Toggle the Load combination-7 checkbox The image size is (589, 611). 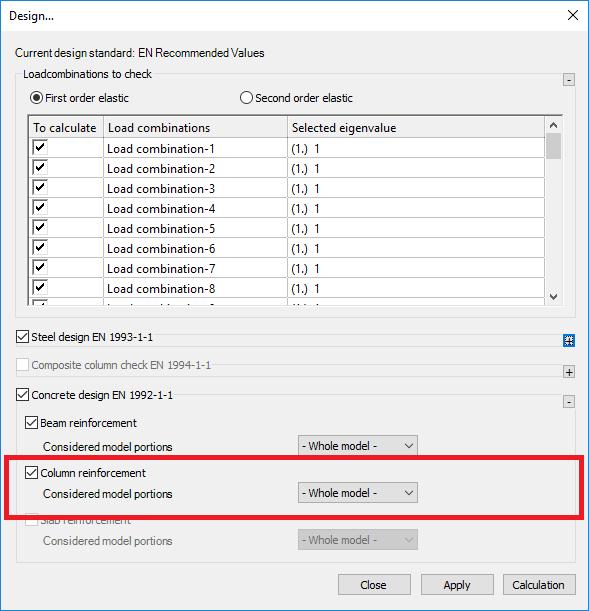click(x=40, y=268)
